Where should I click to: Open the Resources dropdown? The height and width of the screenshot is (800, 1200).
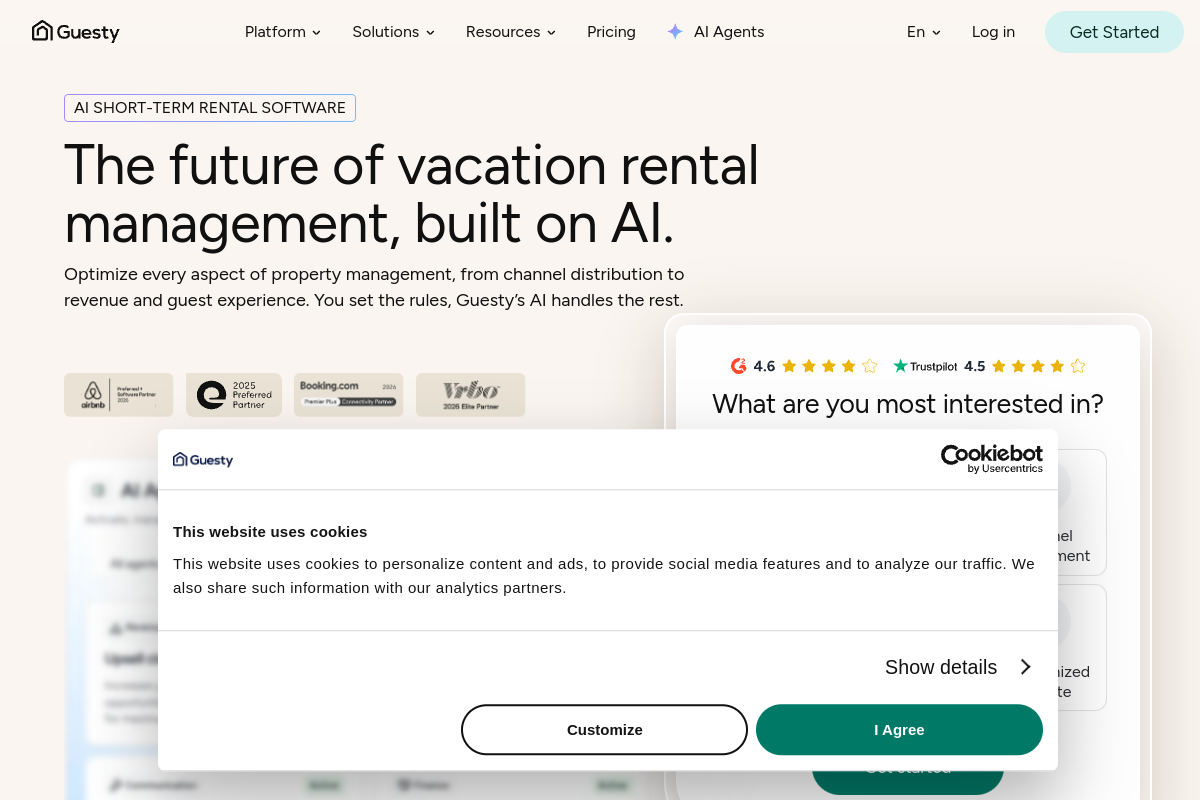tap(510, 32)
